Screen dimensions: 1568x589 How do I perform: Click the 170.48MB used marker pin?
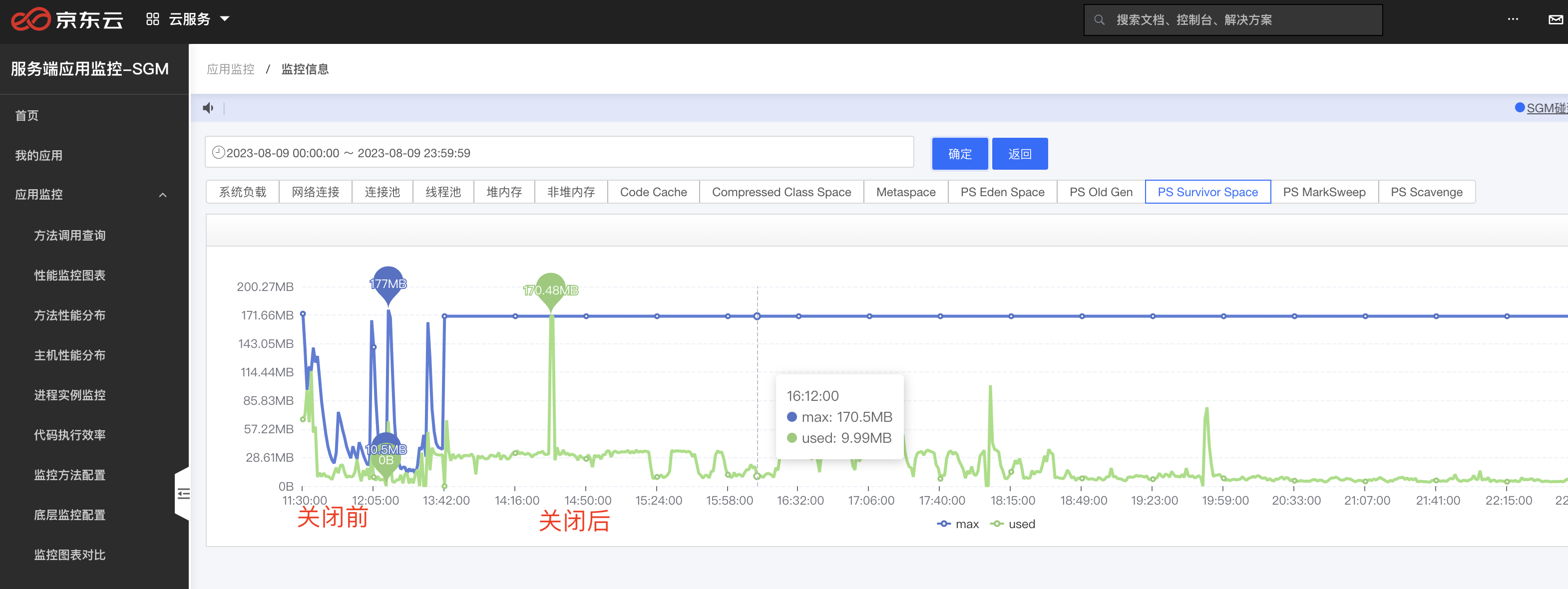551,292
